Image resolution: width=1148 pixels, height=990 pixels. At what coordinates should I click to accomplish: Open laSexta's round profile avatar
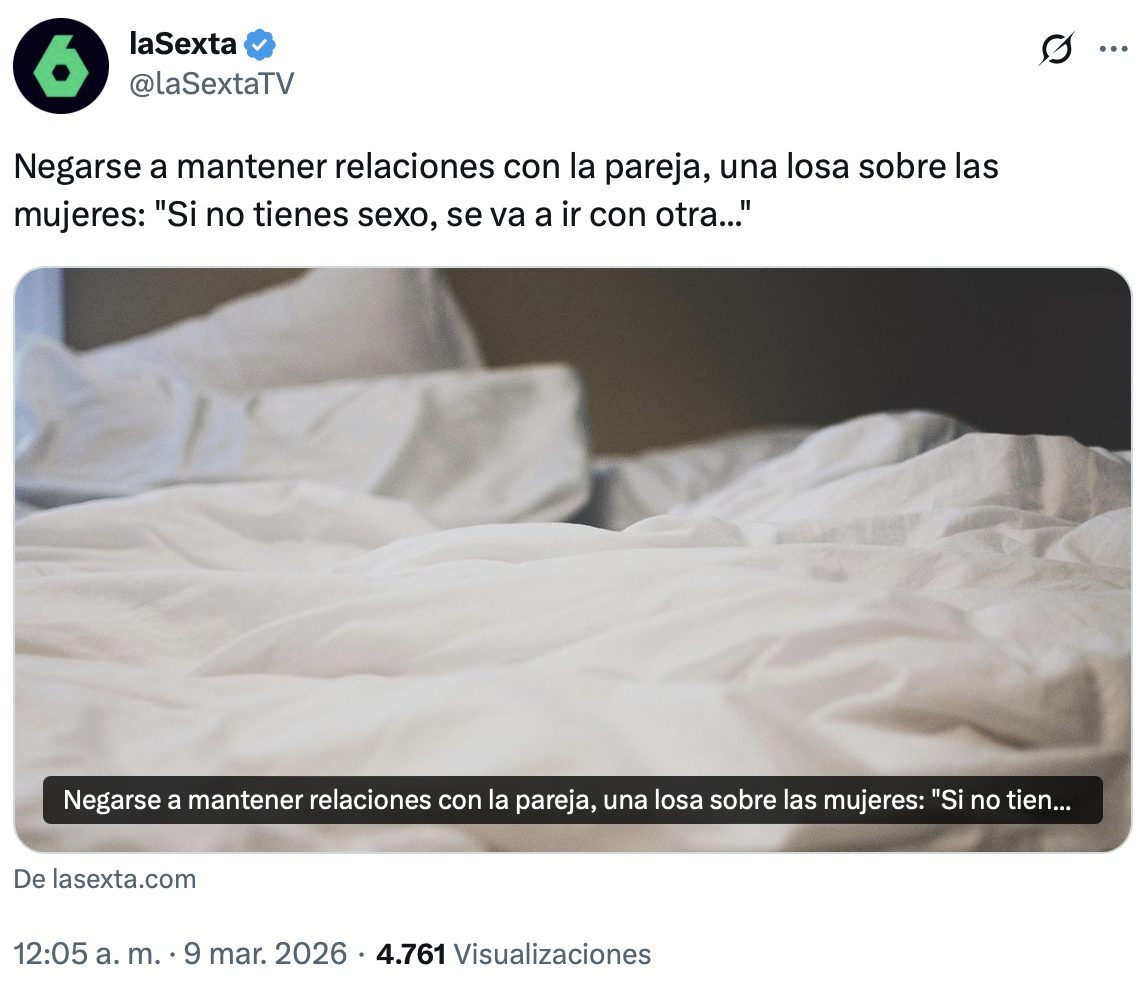pyautogui.click(x=61, y=66)
